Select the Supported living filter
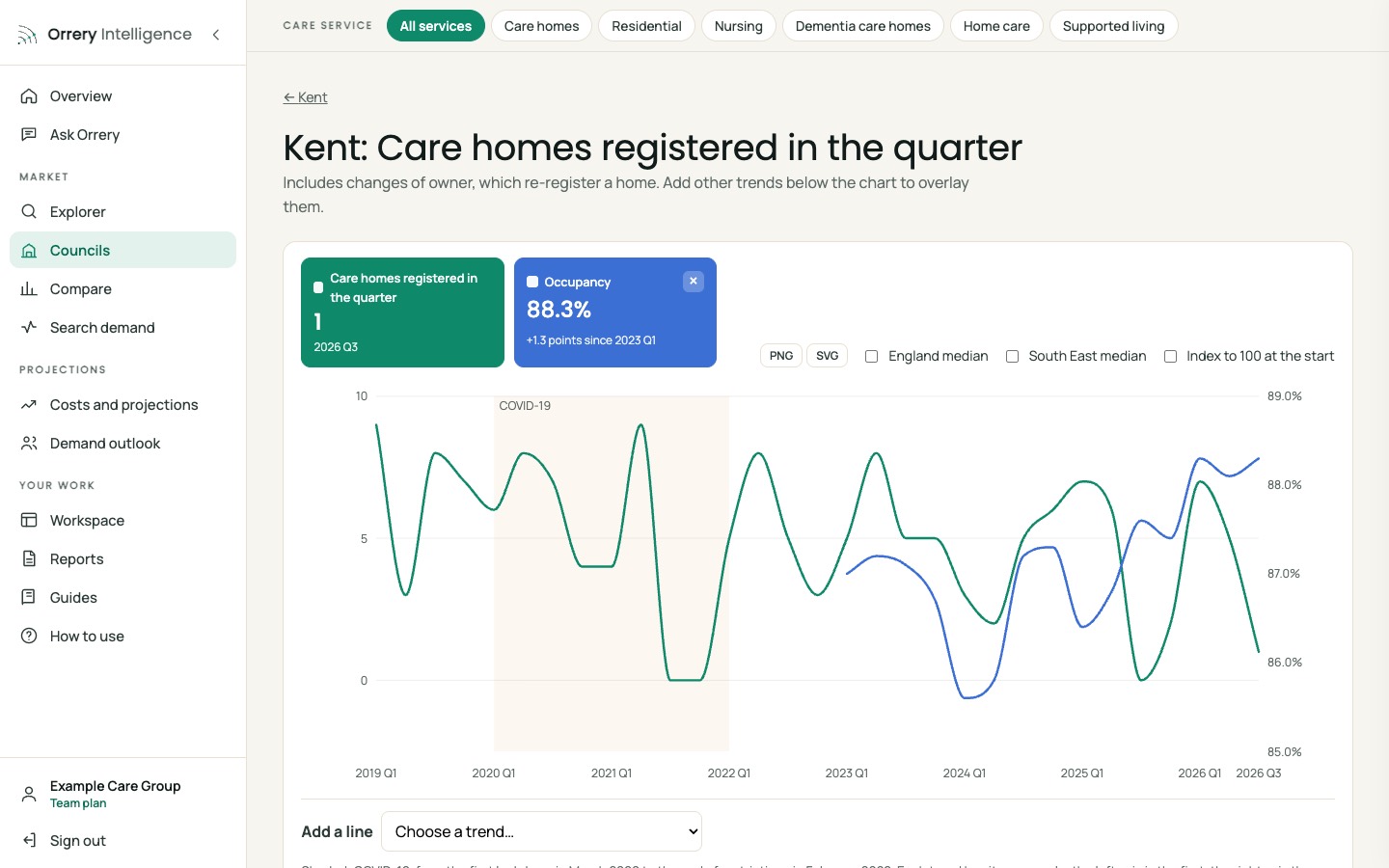1389x868 pixels. coord(1114,26)
